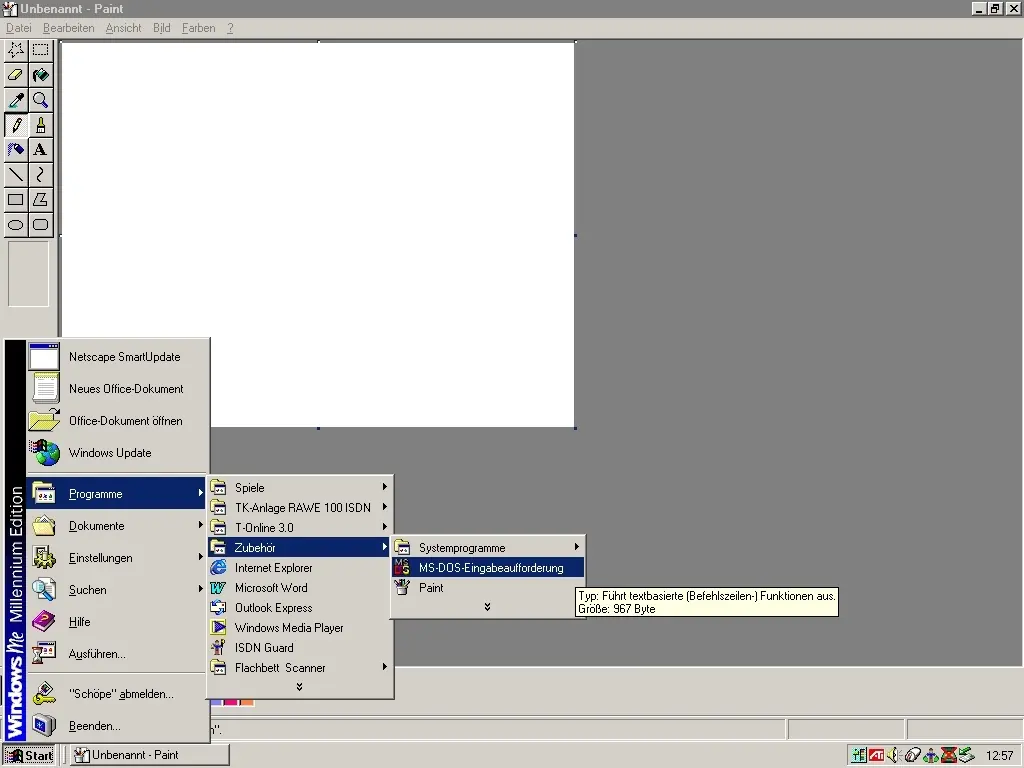
Task: Select the Free-Form Select tool
Action: point(16,50)
